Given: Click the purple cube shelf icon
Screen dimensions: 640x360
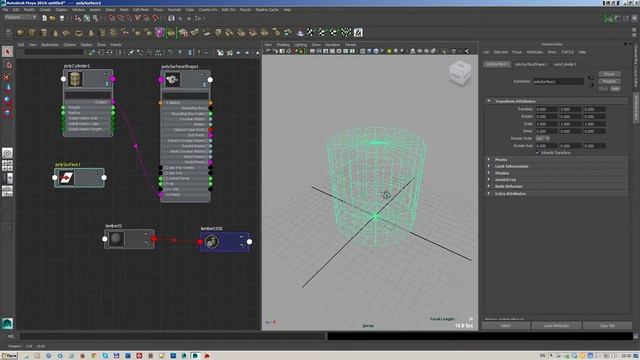Looking at the screenshot, I should (x=160, y=32).
